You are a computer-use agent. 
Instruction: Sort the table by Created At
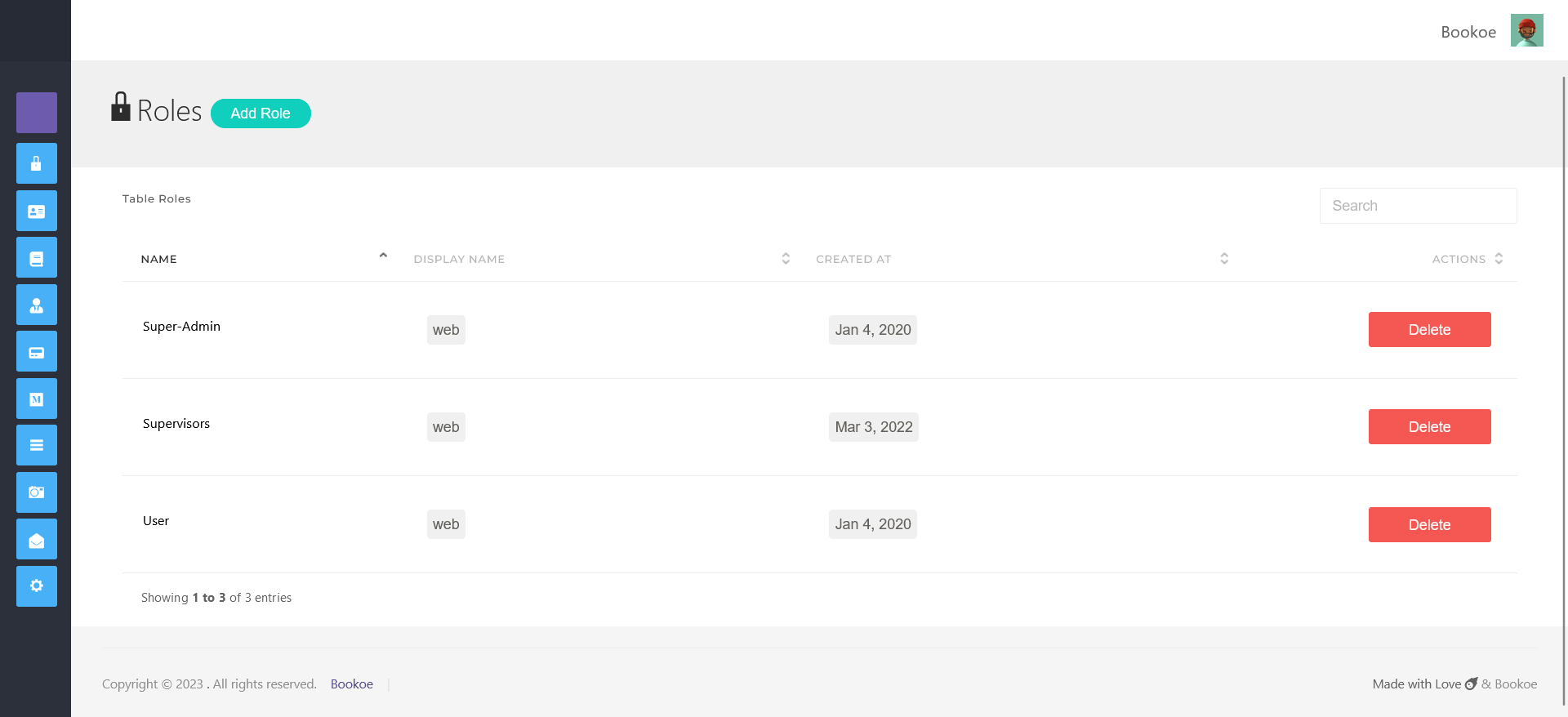1224,258
